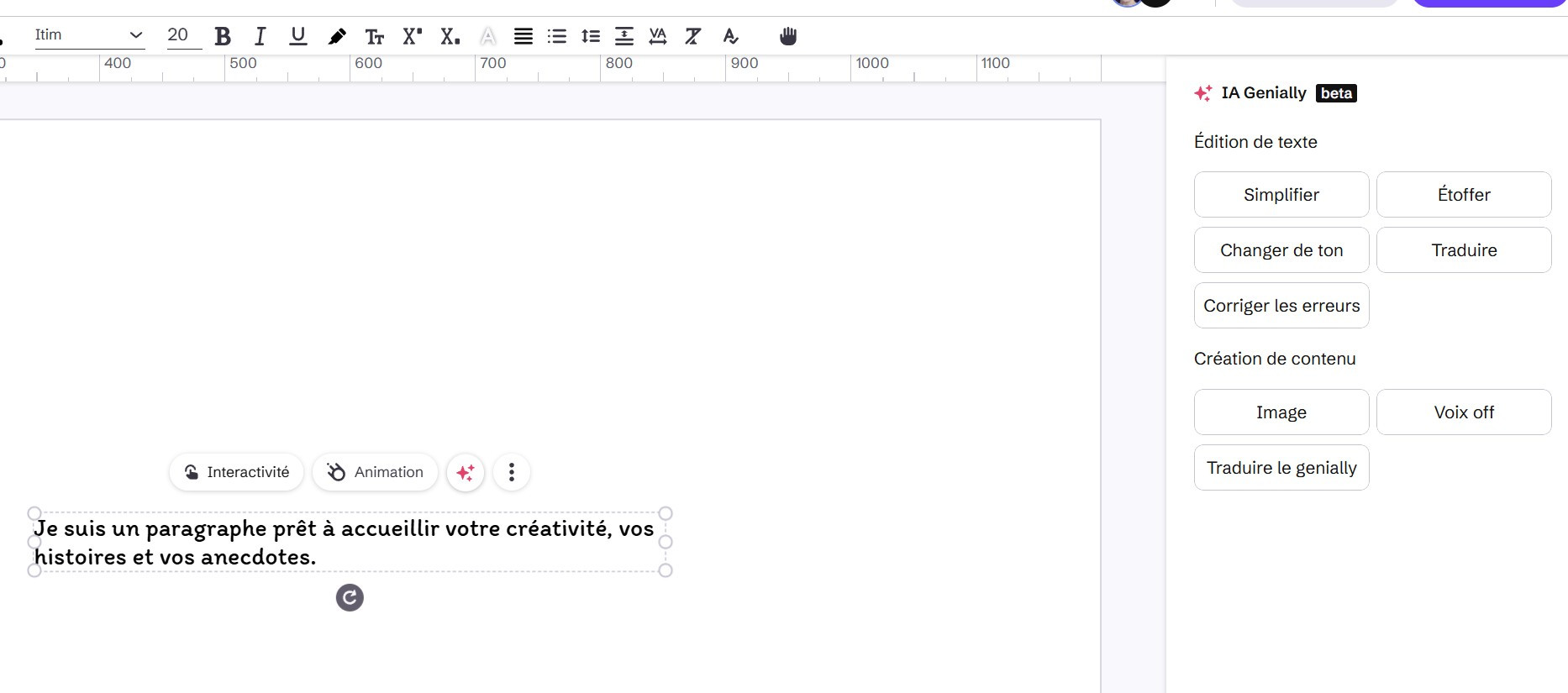Click the text case (Tt) icon
Viewport: 1568px width, 693px height.
click(x=375, y=36)
